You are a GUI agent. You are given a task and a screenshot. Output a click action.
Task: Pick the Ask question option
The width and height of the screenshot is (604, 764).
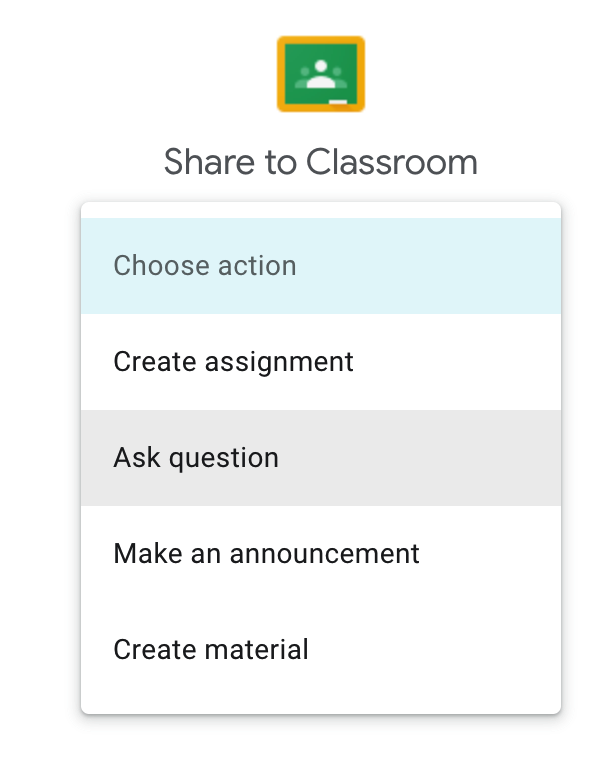[321, 458]
